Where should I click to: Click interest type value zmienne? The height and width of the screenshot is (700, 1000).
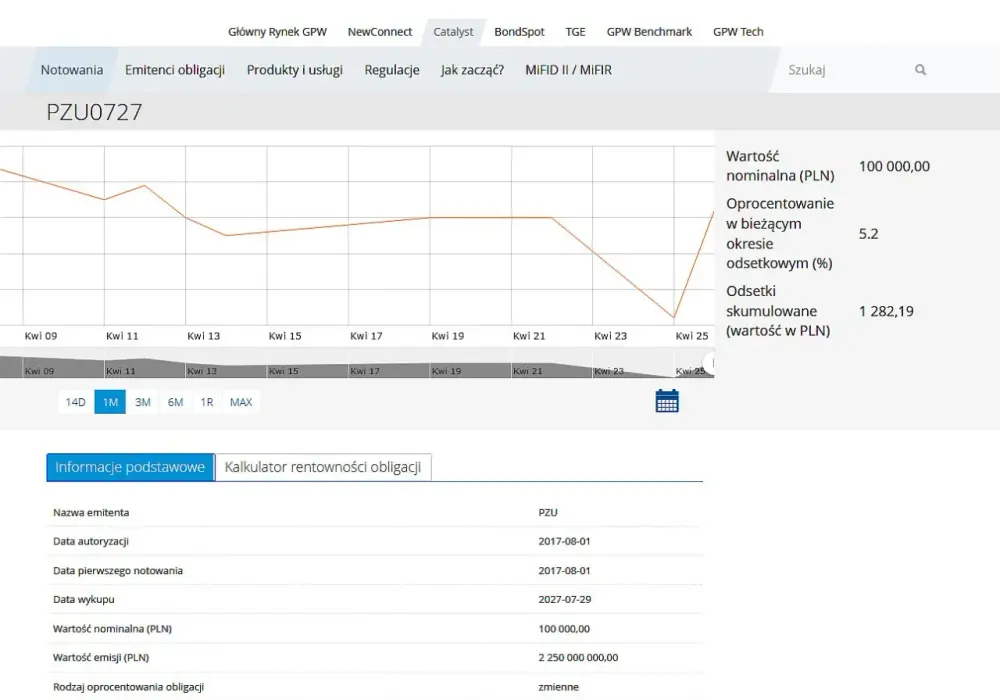[559, 687]
